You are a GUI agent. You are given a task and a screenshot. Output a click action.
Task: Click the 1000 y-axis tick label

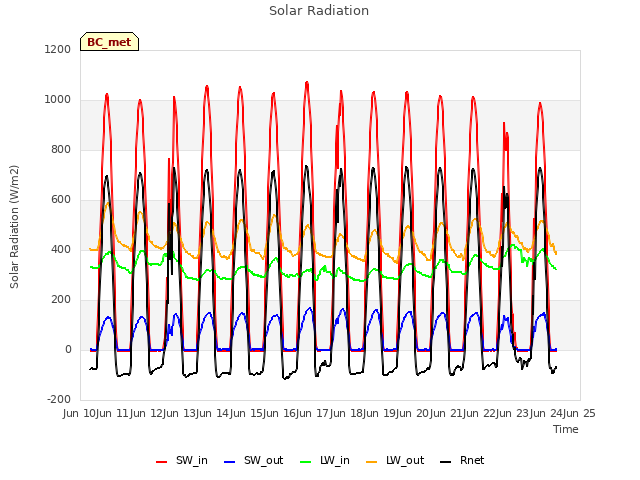tap(58, 100)
